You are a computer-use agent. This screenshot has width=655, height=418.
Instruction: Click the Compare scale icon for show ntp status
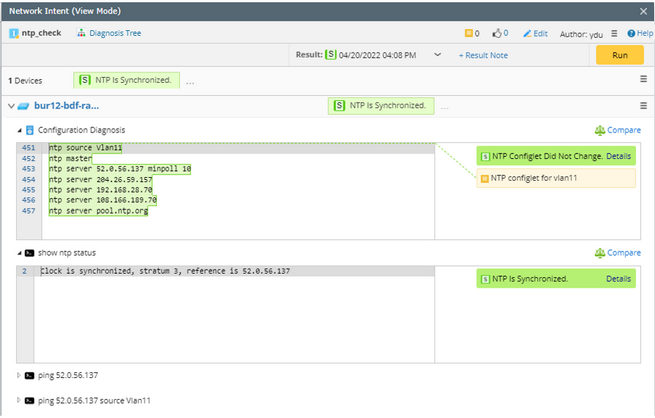click(x=600, y=253)
